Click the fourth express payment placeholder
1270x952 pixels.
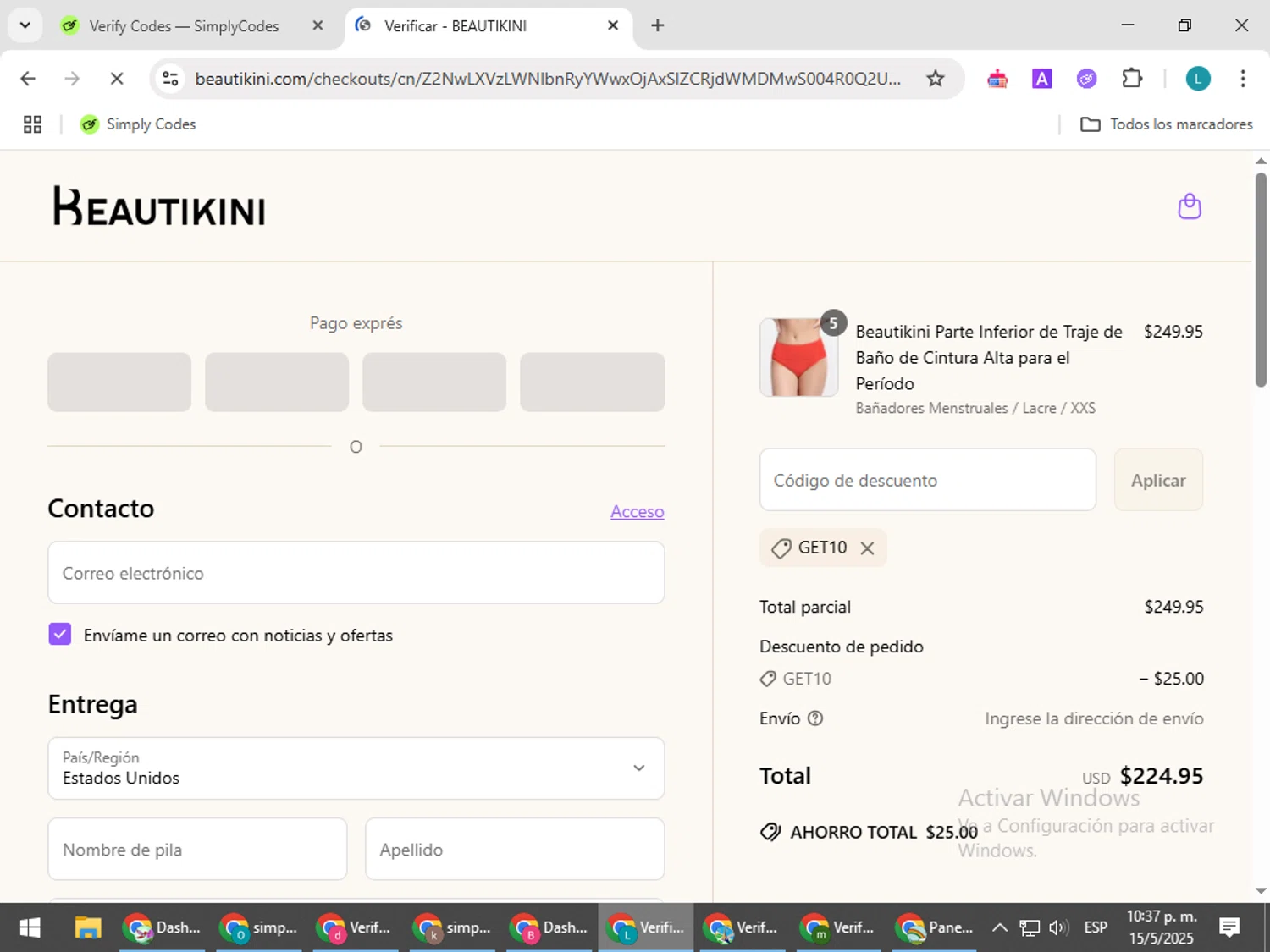(593, 382)
